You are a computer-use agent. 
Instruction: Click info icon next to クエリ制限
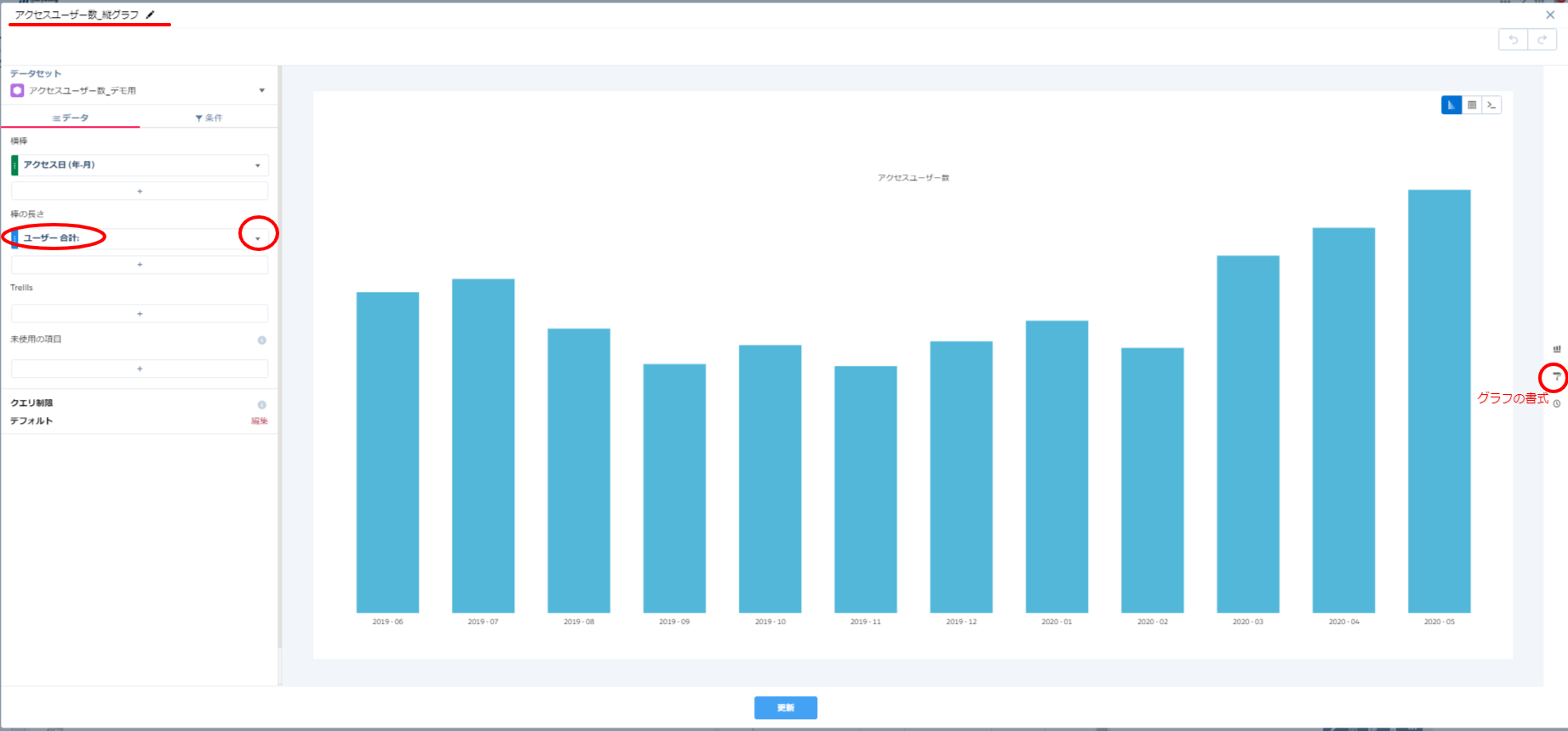click(x=261, y=405)
